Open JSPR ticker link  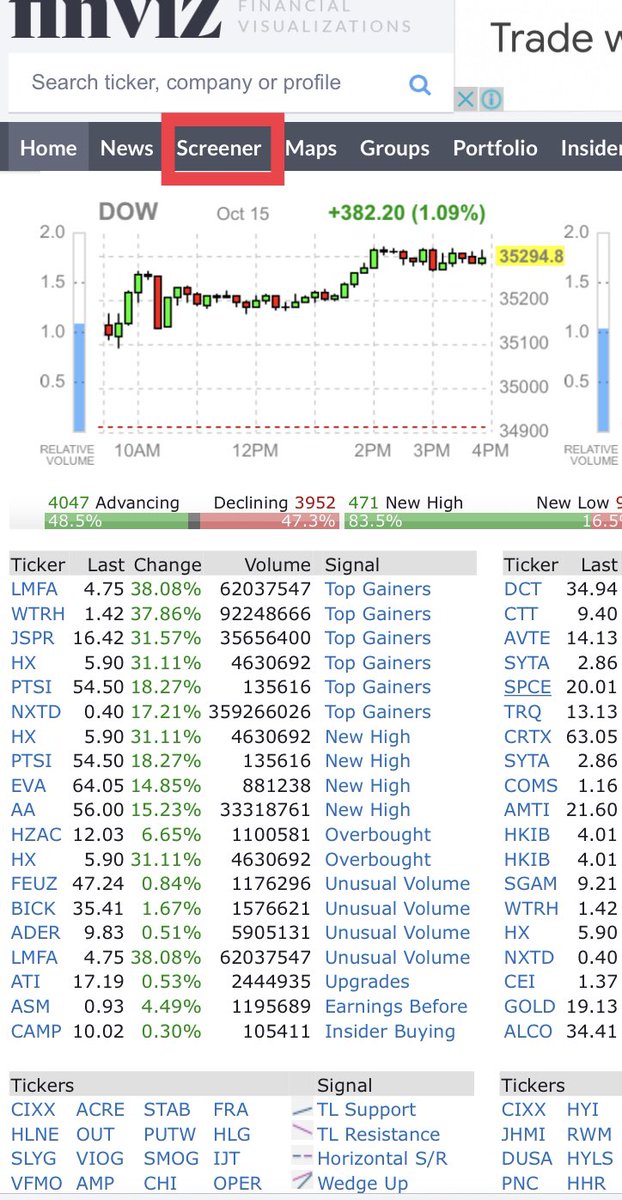click(x=32, y=638)
